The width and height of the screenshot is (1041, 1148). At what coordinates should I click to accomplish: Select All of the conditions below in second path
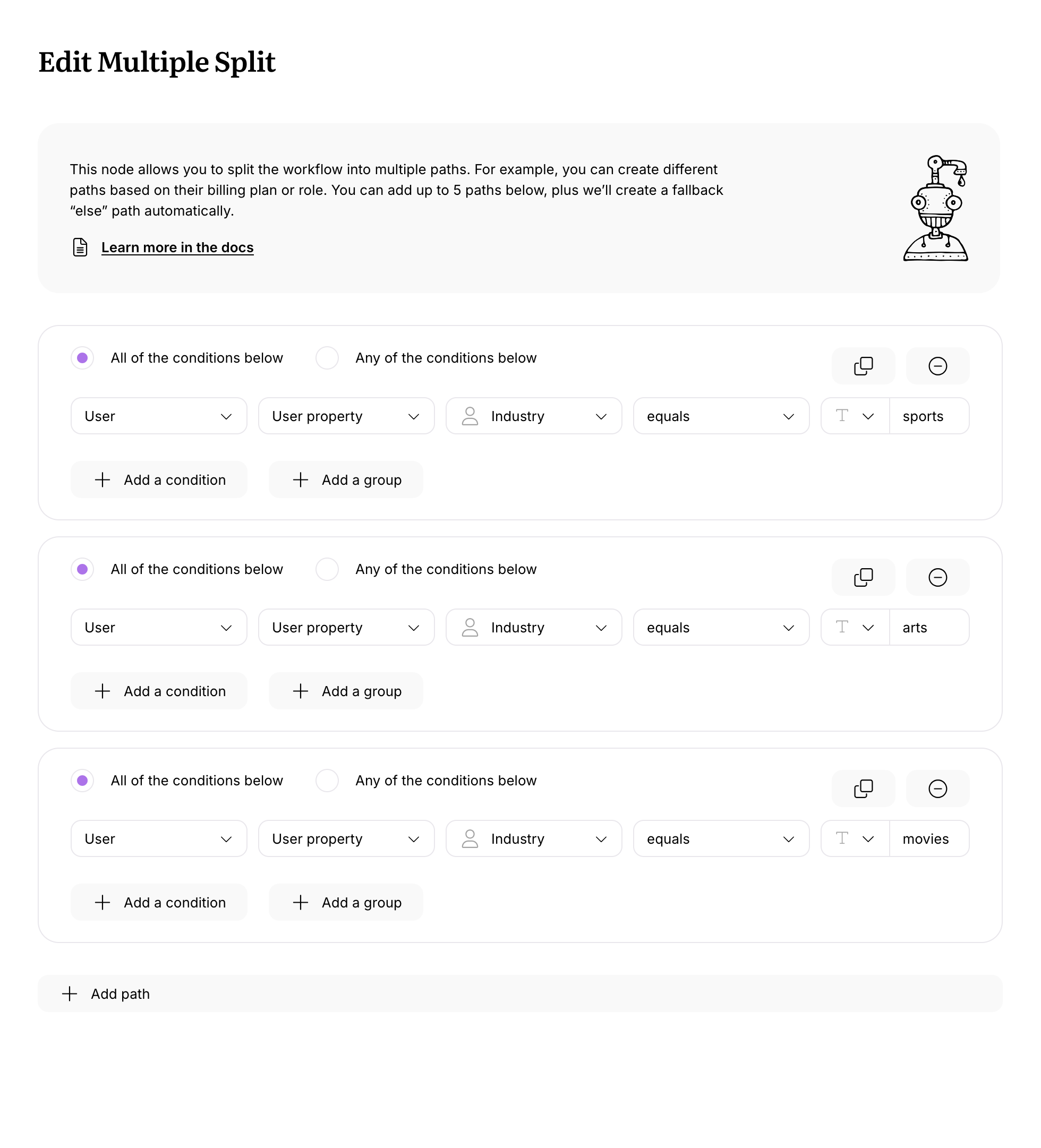pyautogui.click(x=82, y=569)
